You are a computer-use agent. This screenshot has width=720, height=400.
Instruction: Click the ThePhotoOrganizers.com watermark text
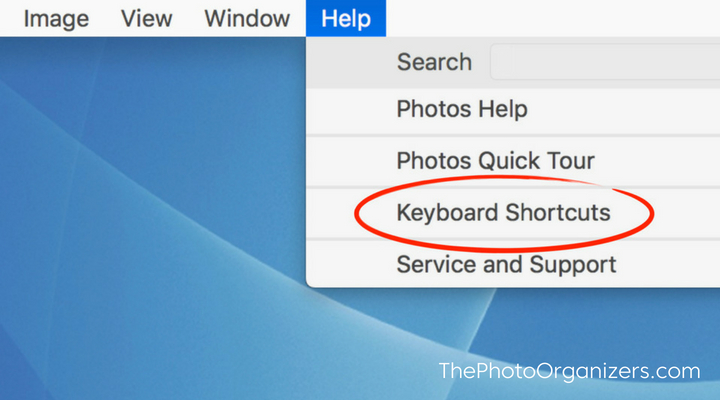[569, 371]
